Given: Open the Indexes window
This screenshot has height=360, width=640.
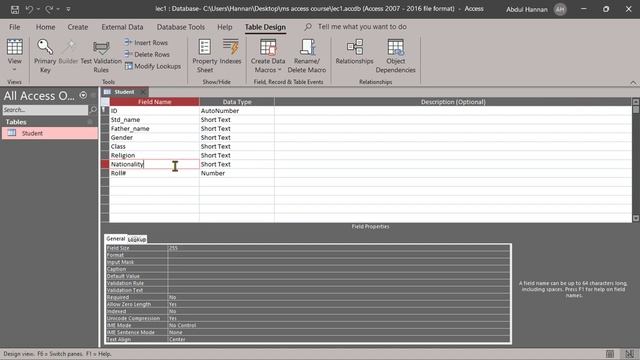Looking at the screenshot, I should [x=231, y=52].
